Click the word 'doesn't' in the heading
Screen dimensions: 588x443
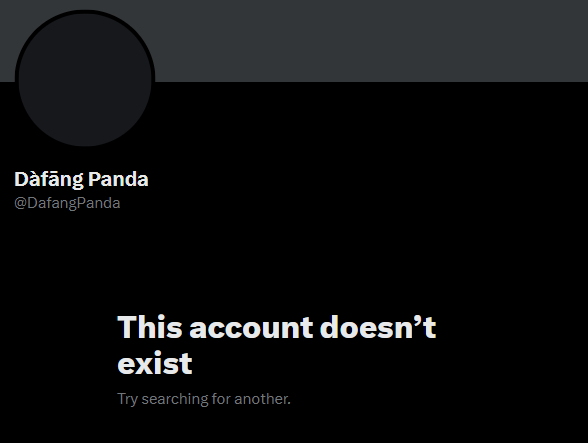pyautogui.click(x=378, y=326)
